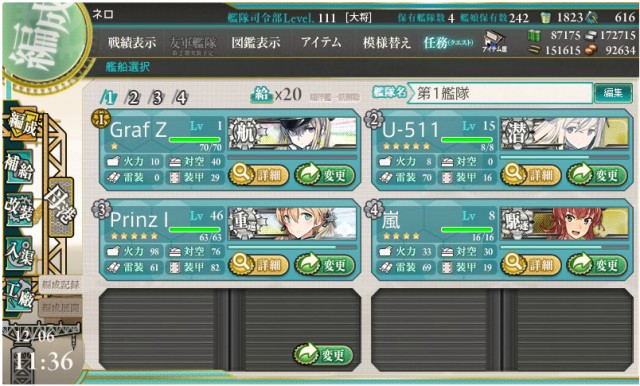Click 編集 to edit fleet name
The height and width of the screenshot is (386, 640).
point(613,93)
